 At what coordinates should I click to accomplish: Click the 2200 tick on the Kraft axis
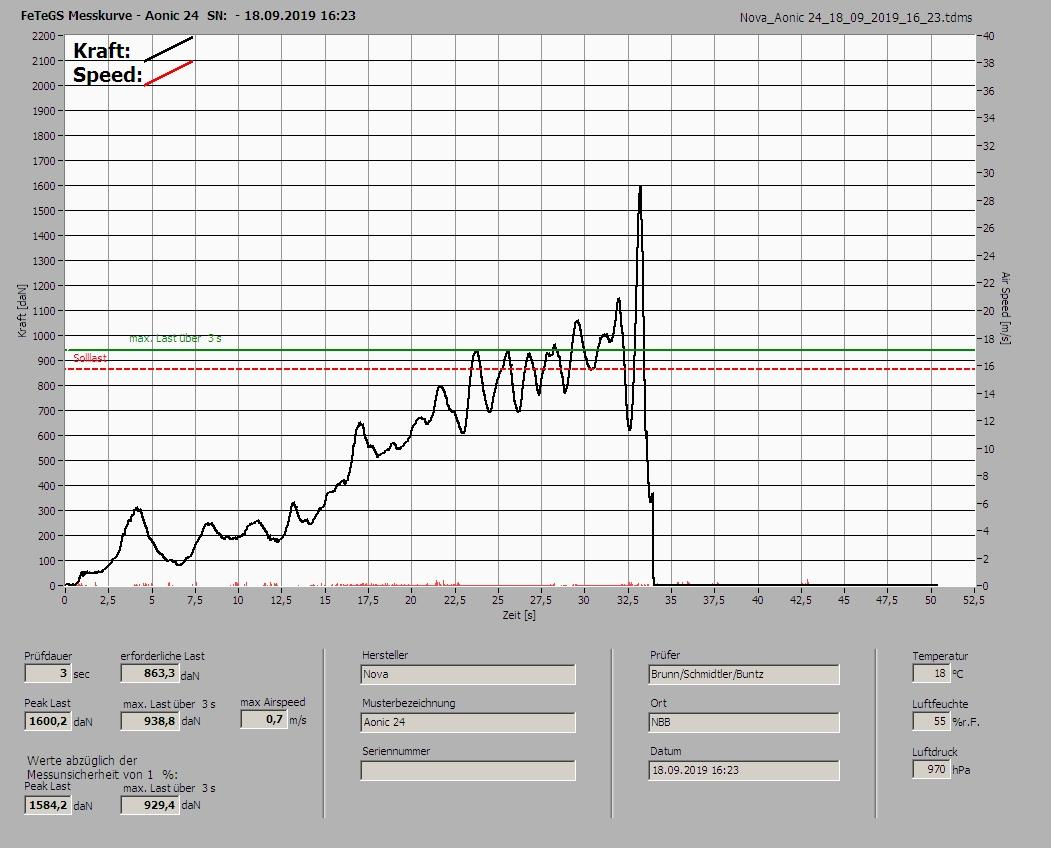43,36
